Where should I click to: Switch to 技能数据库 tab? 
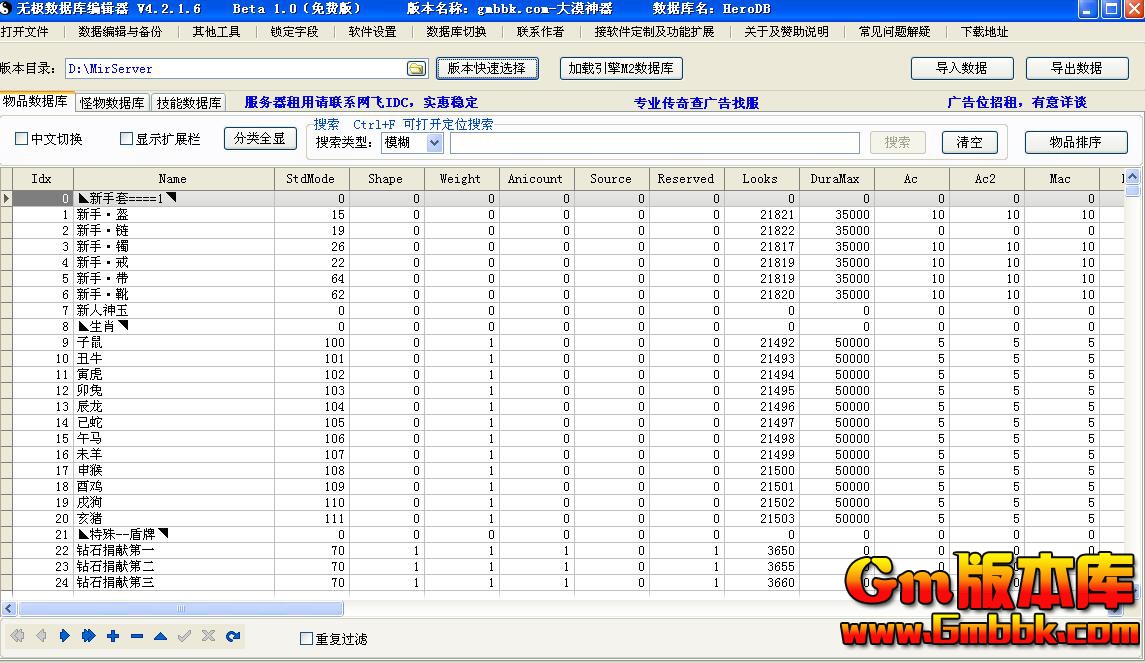click(x=189, y=103)
